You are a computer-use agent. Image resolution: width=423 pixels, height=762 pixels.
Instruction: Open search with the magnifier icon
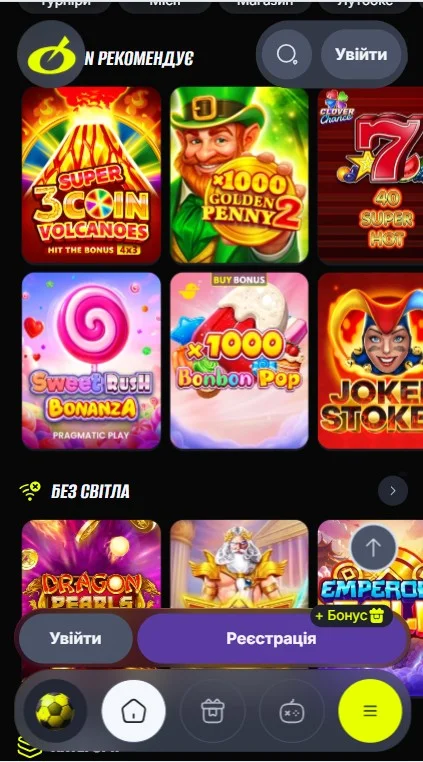coord(286,54)
